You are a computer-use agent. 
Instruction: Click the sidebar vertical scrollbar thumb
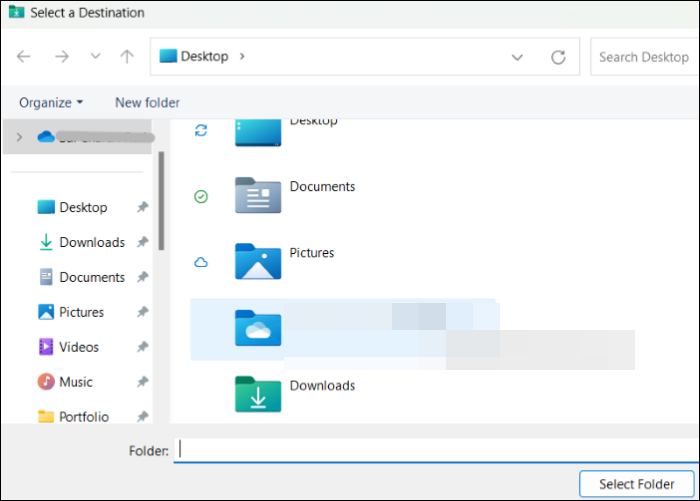161,201
